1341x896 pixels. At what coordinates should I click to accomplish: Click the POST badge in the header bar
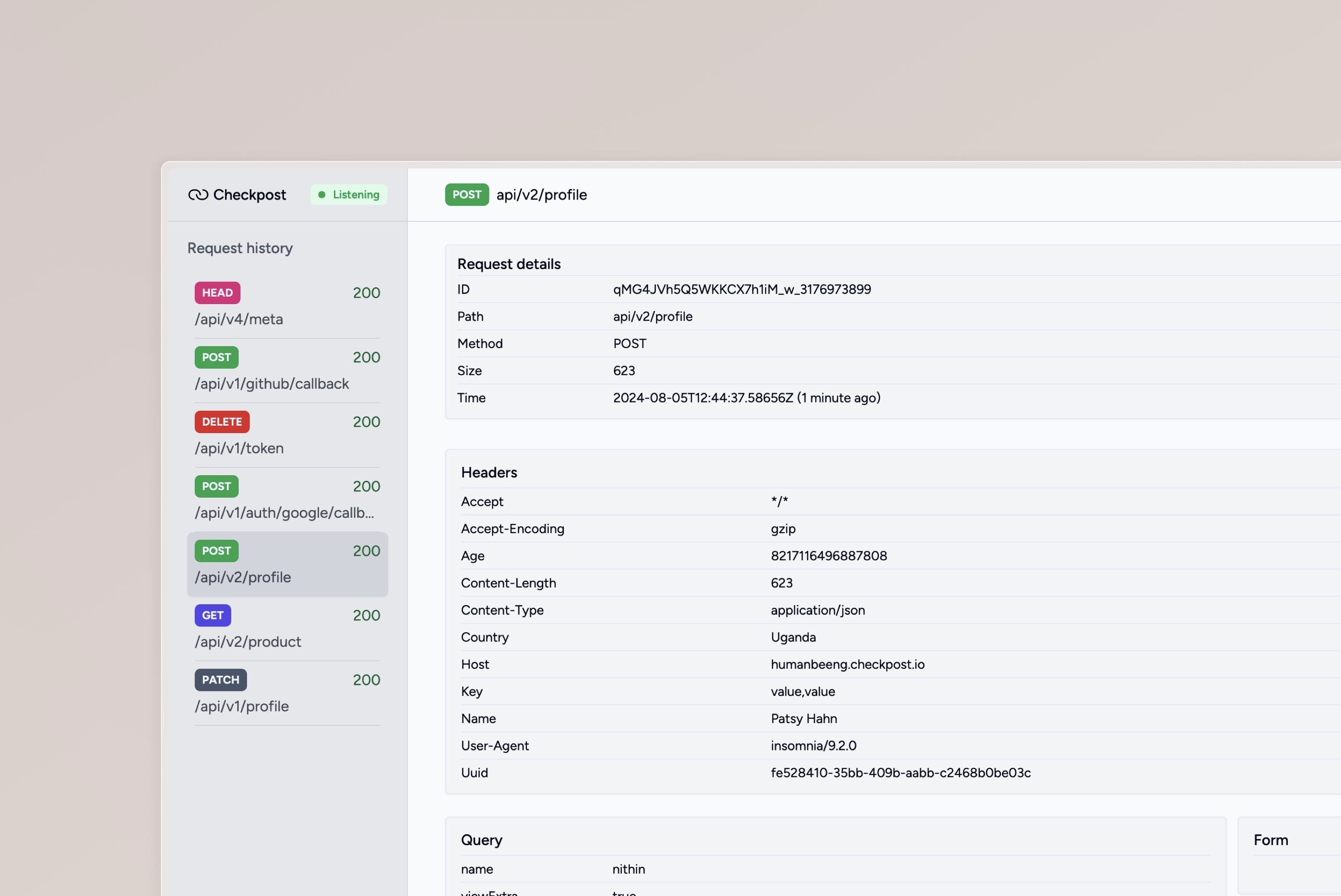(x=467, y=195)
